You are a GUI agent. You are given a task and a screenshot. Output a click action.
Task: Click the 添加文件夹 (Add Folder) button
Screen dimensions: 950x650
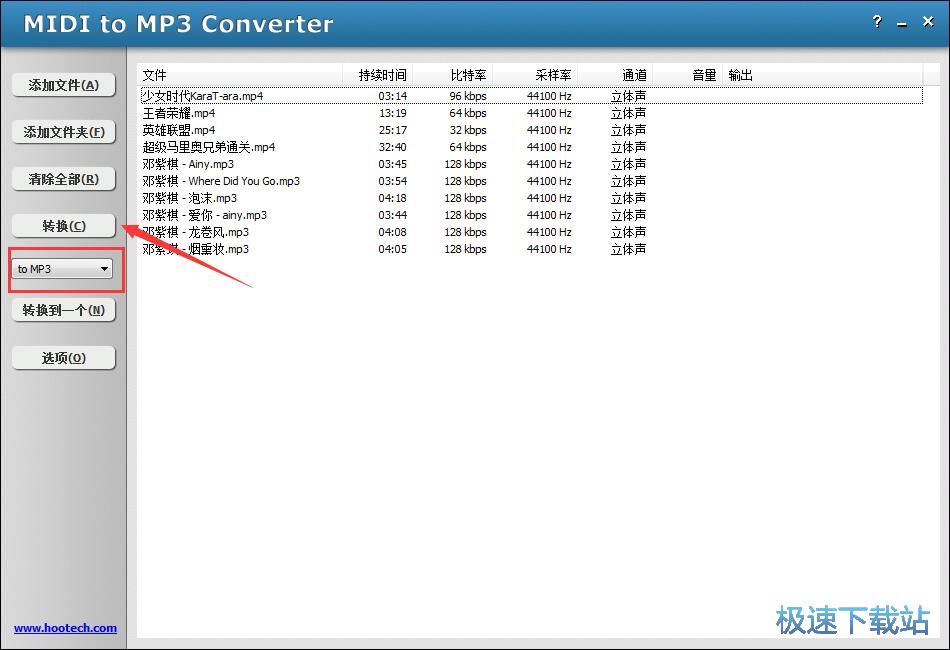point(63,131)
